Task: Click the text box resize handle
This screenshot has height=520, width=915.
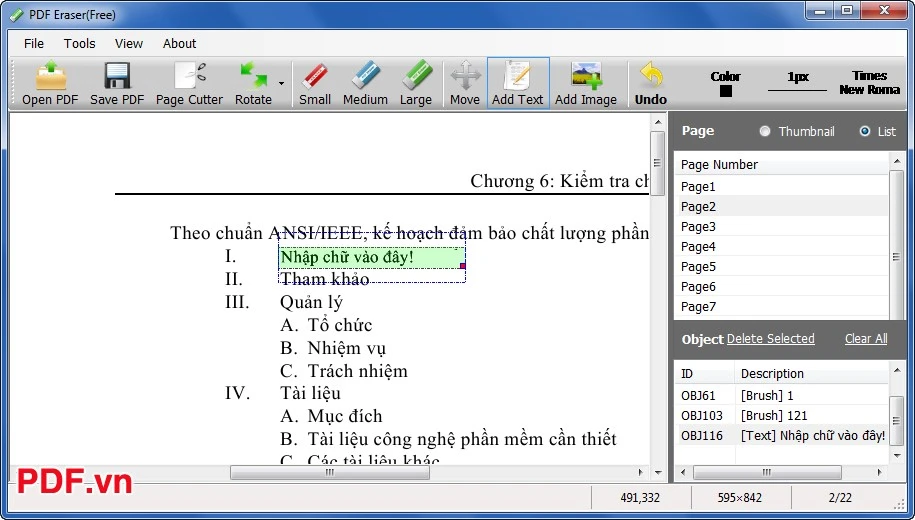Action: (463, 266)
